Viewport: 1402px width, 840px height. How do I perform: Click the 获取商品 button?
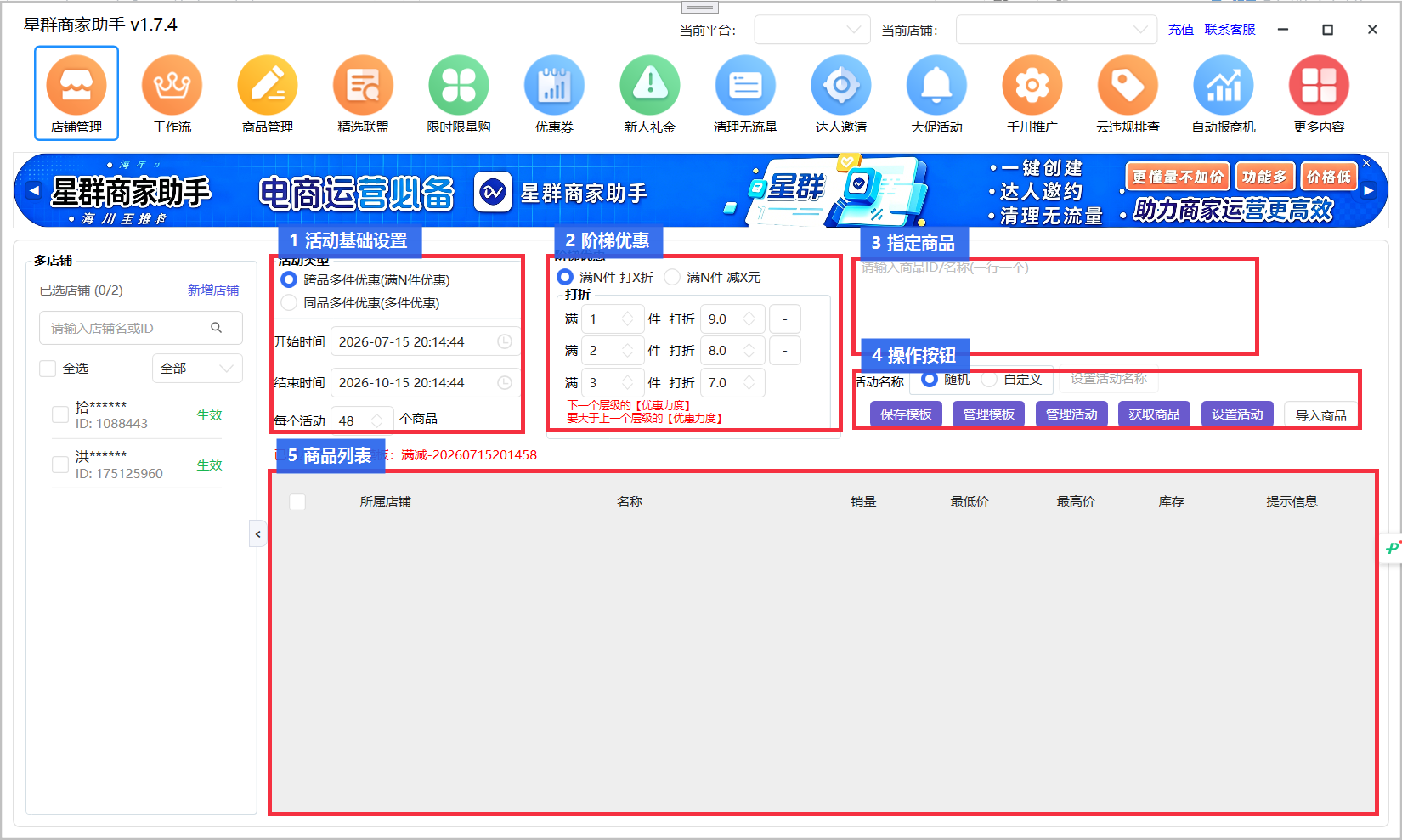(1154, 414)
